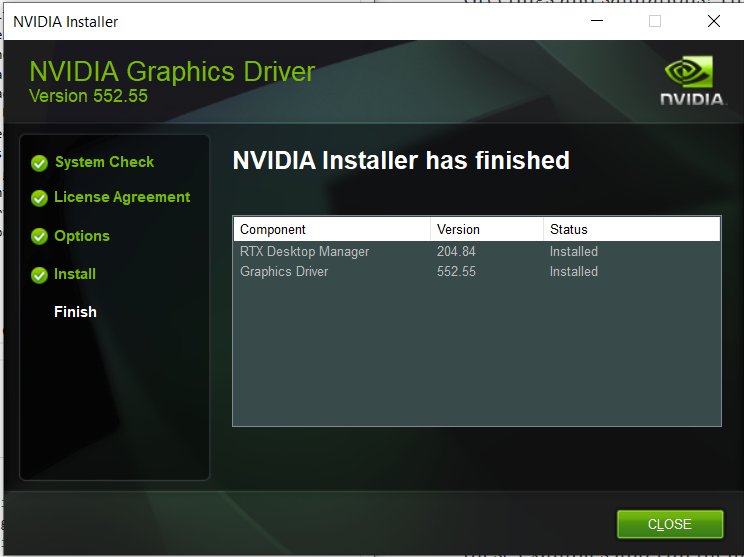Click the version value 204.84
The width and height of the screenshot is (744, 557).
click(x=456, y=251)
